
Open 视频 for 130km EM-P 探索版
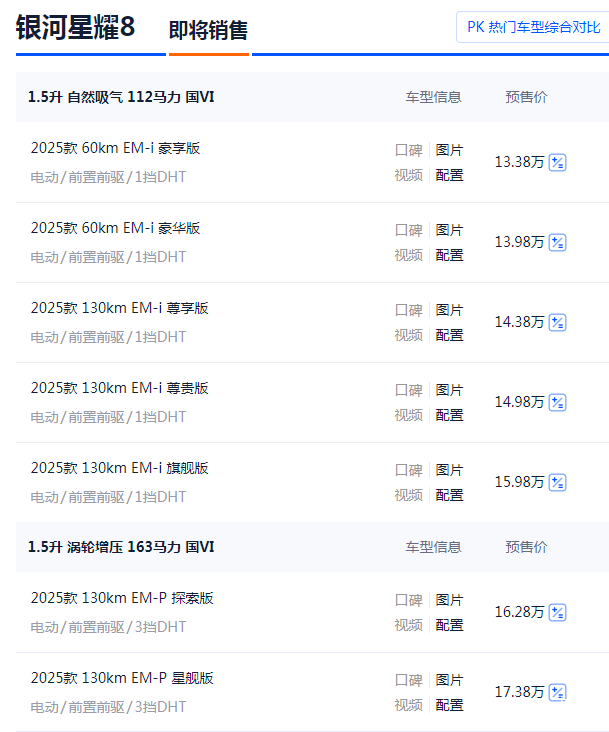pyautogui.click(x=408, y=625)
